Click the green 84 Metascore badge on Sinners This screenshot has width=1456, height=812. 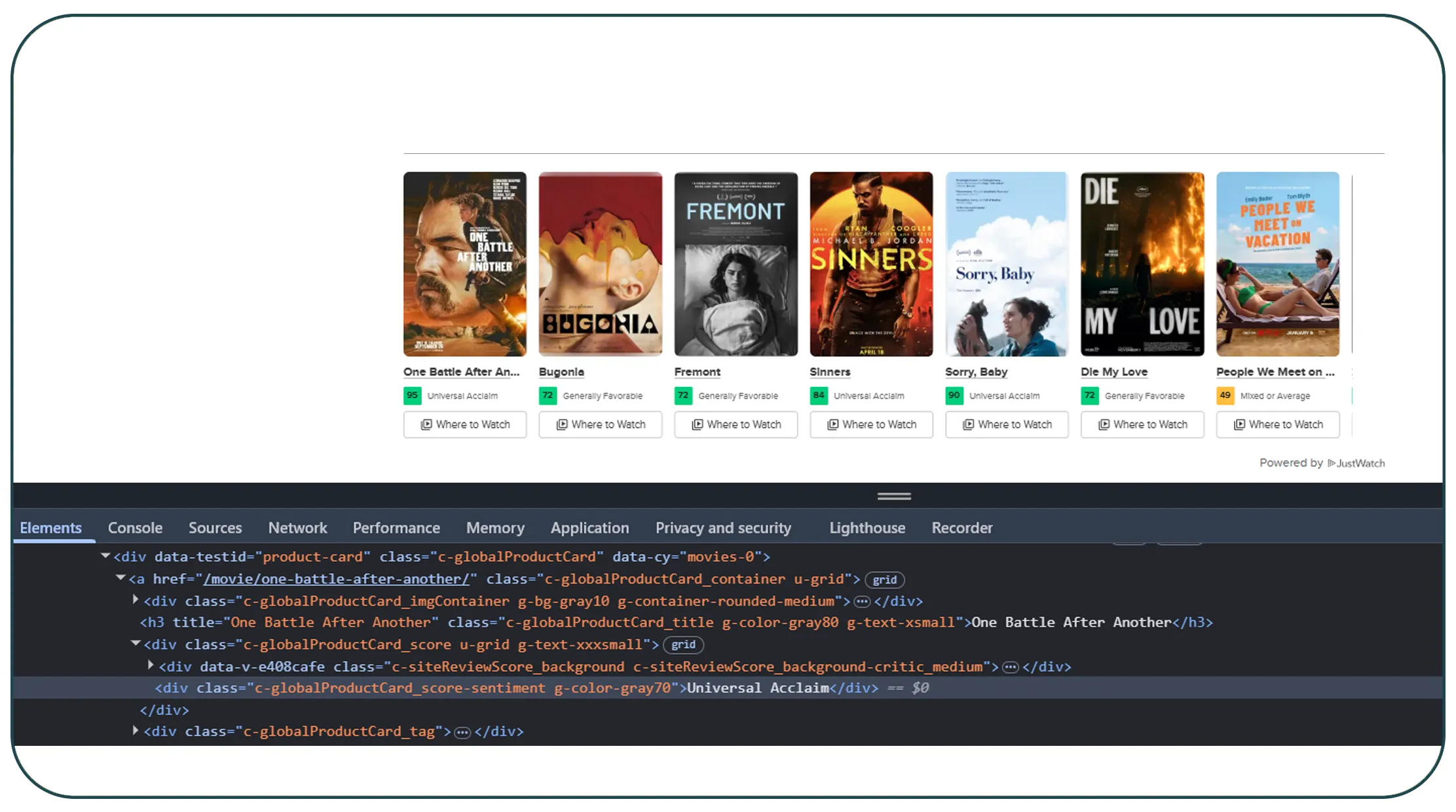(819, 396)
